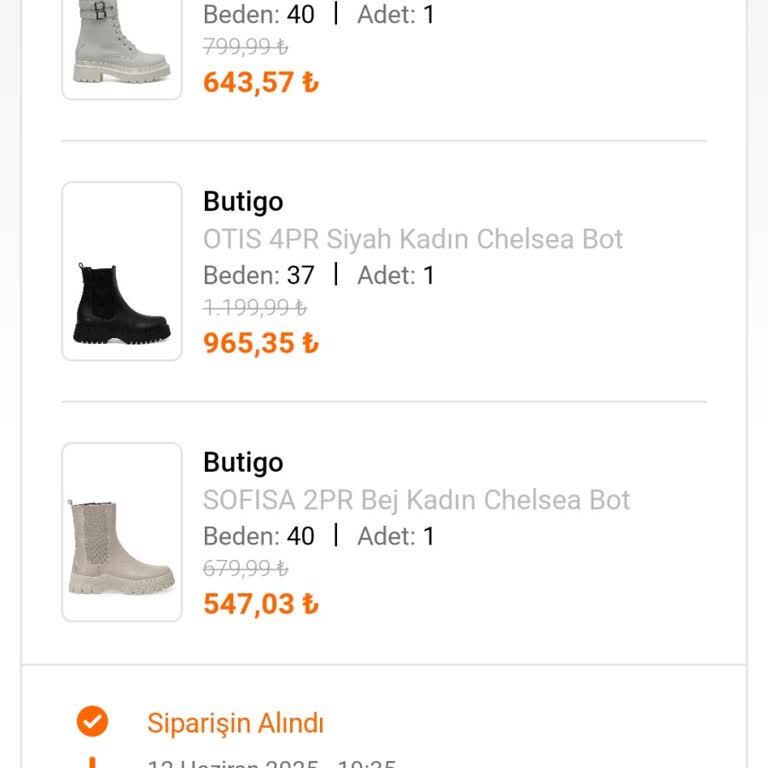Click the Beden: 37 size label
768x768 pixels.
coord(258,275)
